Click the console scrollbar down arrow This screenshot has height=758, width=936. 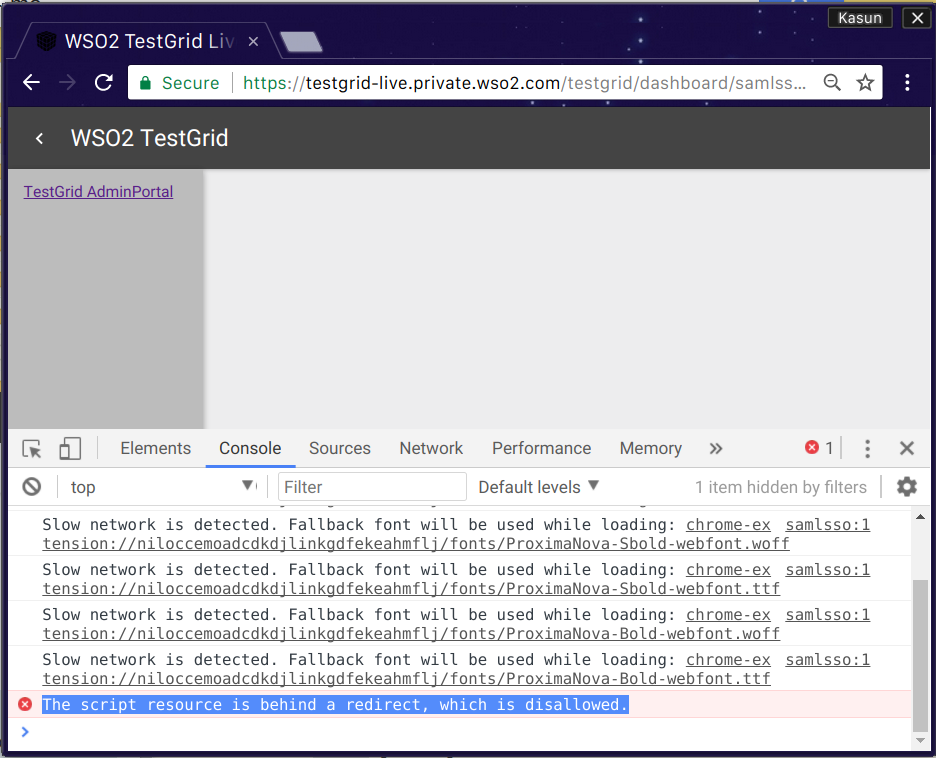[920, 741]
